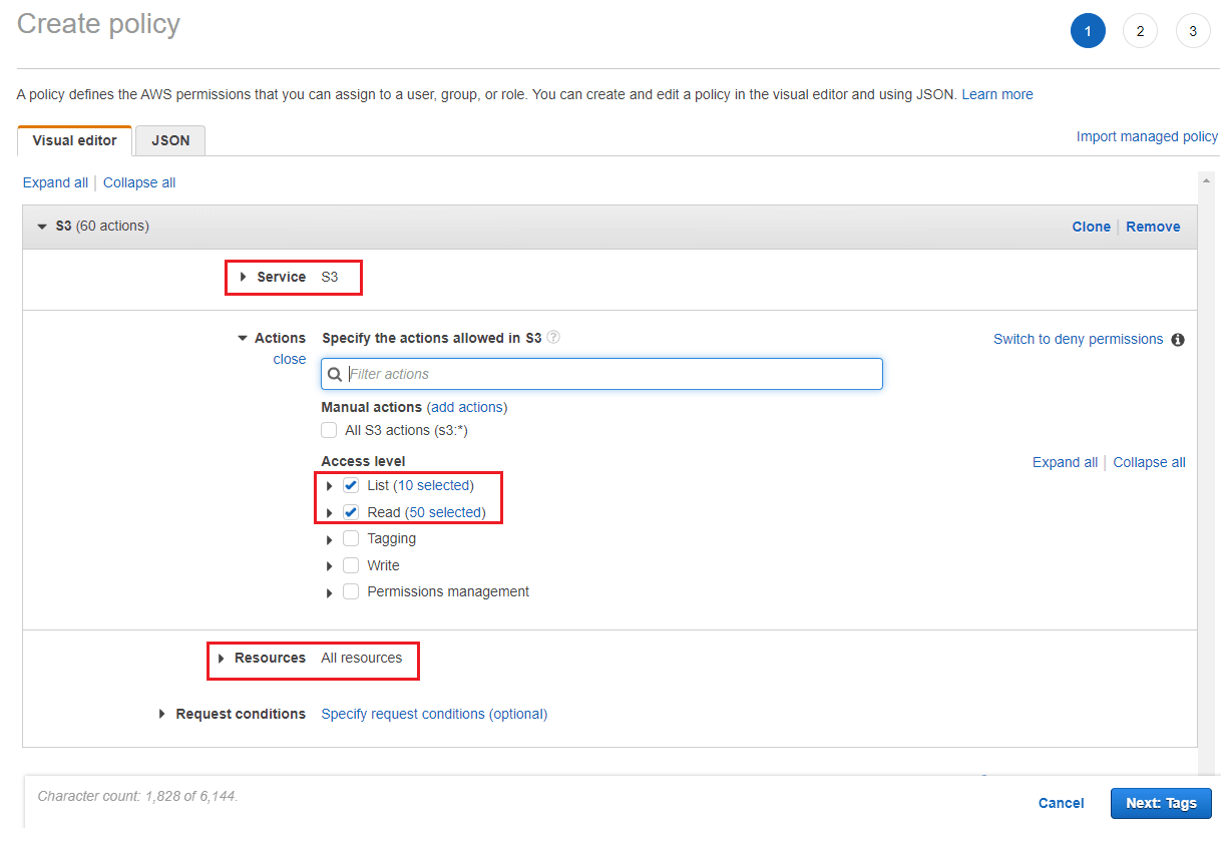Click the Cancel button
The height and width of the screenshot is (842, 1221).
click(1061, 803)
